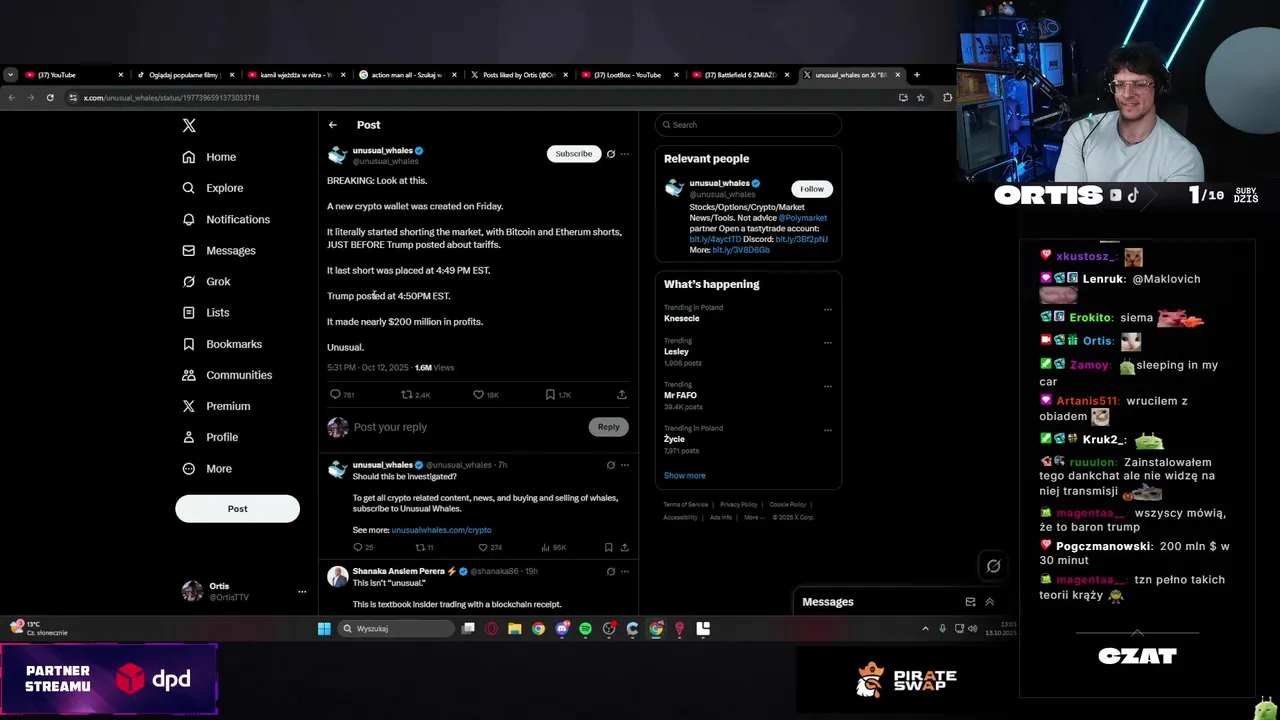Share the unusual_whales reply

(625, 548)
